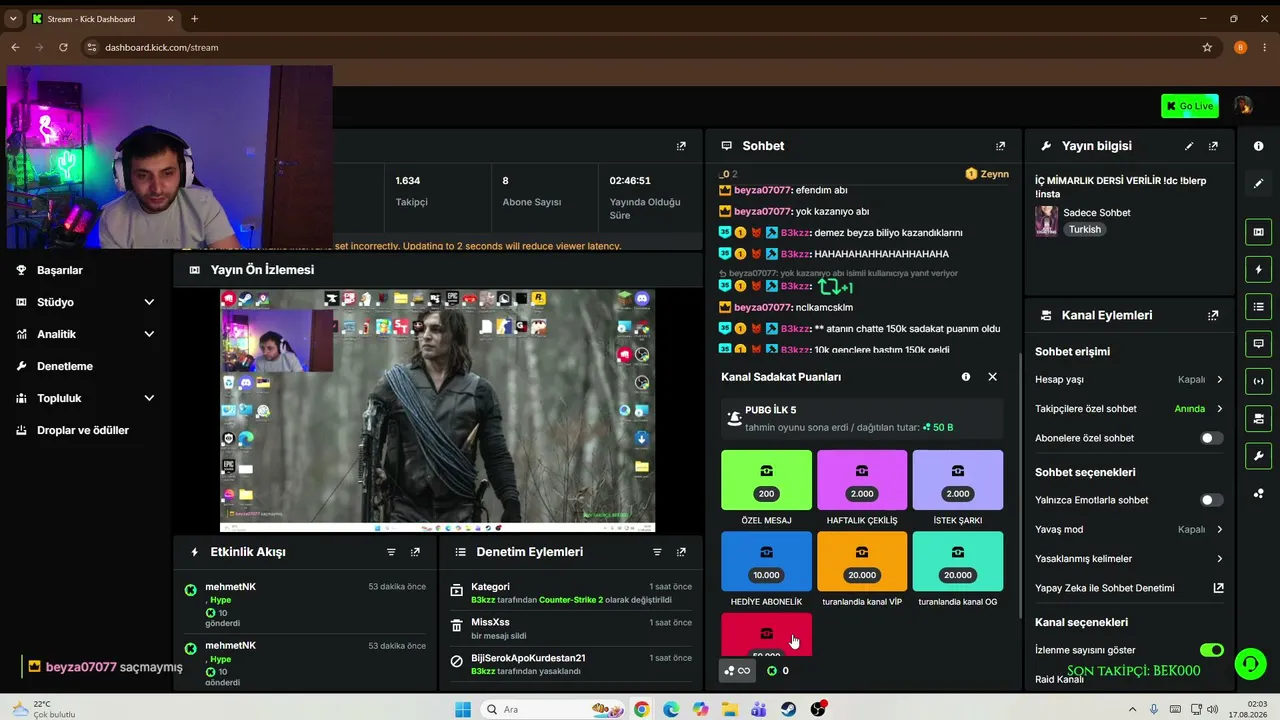Pop out the Yayın bilgisi panel
The width and height of the screenshot is (1280, 720).
[x=1213, y=146]
